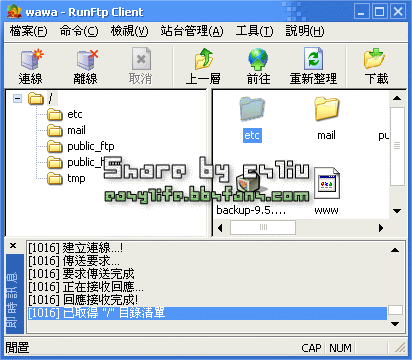
Task: Click the etc folder icon in file pane
Action: [x=252, y=109]
